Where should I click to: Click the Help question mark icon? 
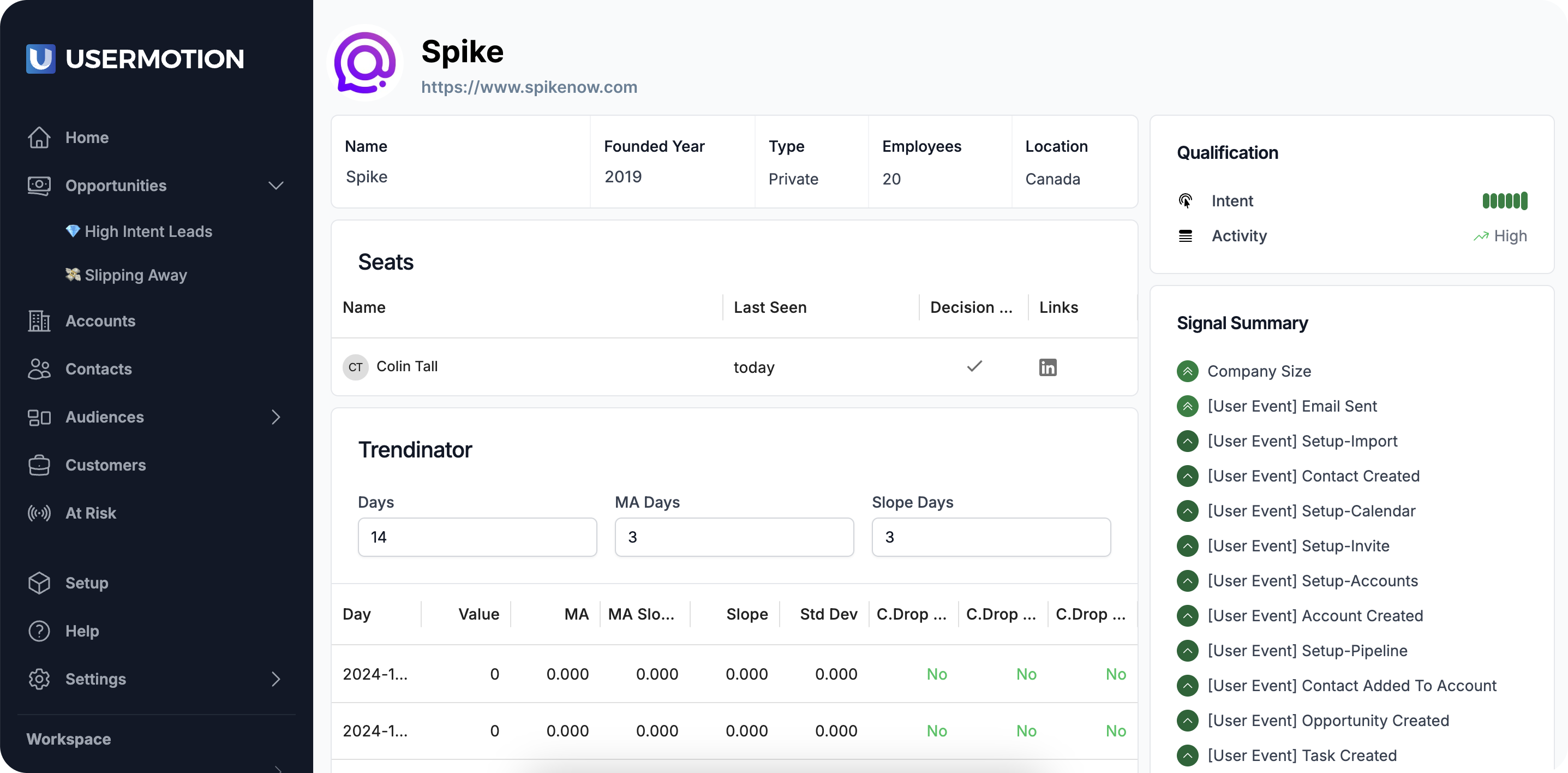[x=39, y=631]
